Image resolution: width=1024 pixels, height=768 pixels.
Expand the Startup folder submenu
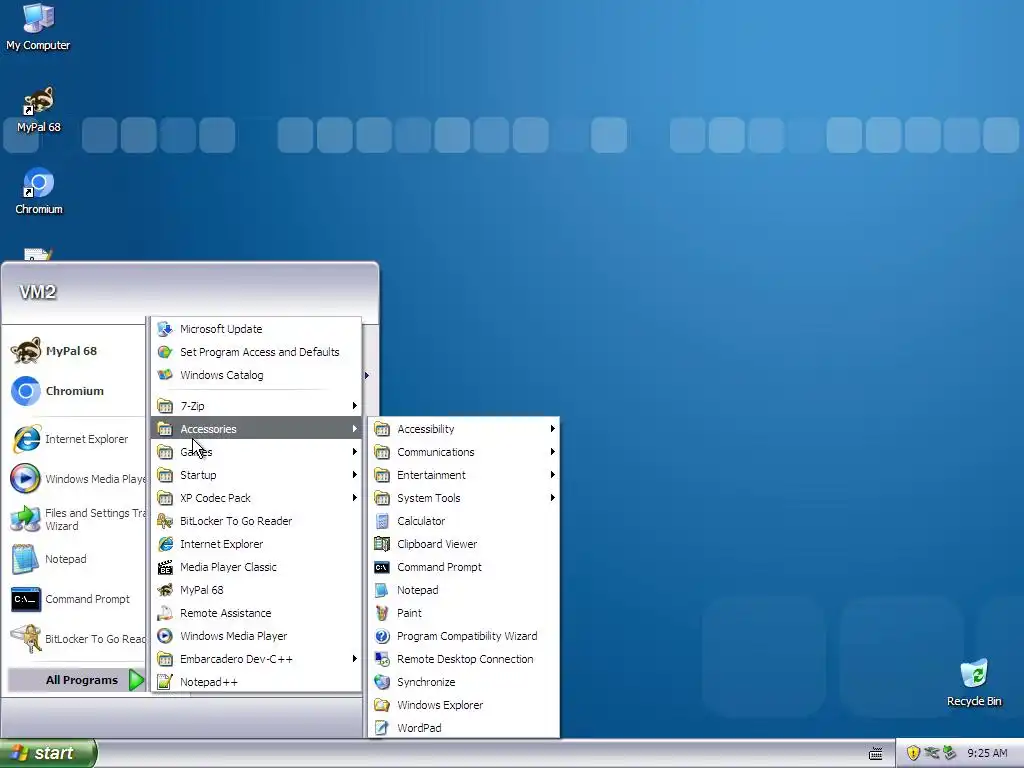tap(257, 475)
